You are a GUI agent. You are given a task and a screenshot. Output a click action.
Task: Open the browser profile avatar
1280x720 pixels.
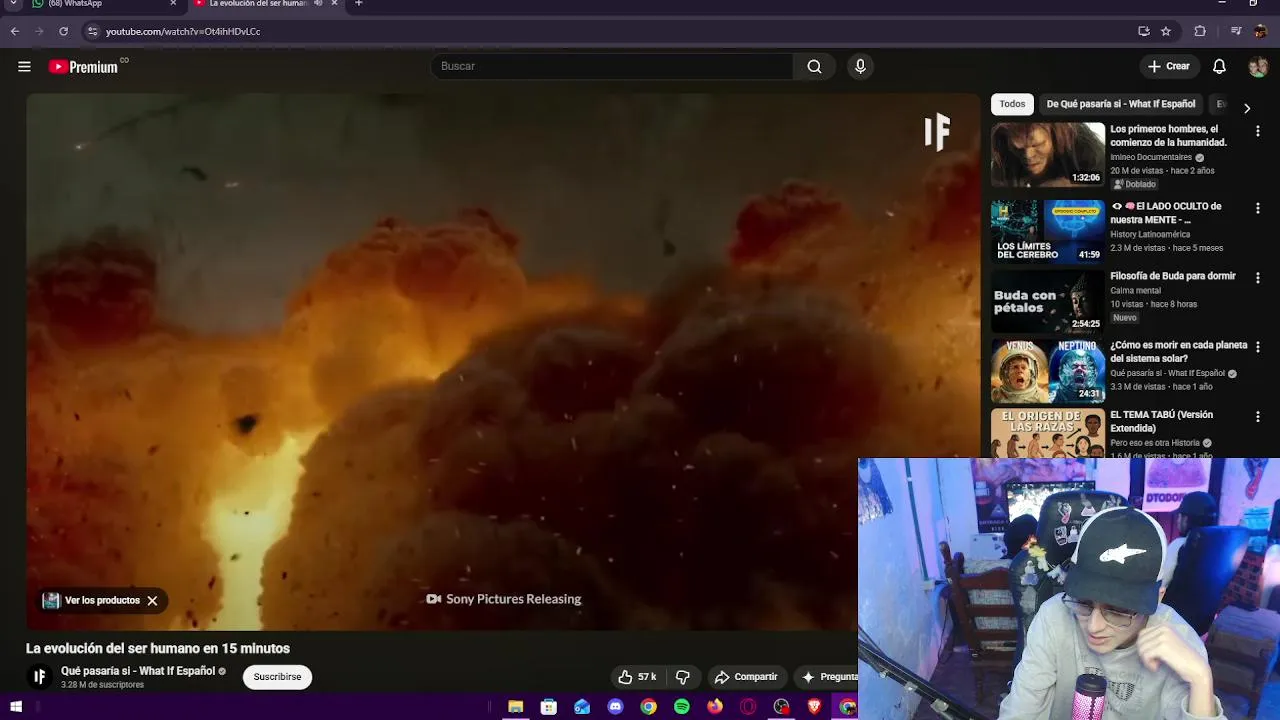[x=1260, y=31]
